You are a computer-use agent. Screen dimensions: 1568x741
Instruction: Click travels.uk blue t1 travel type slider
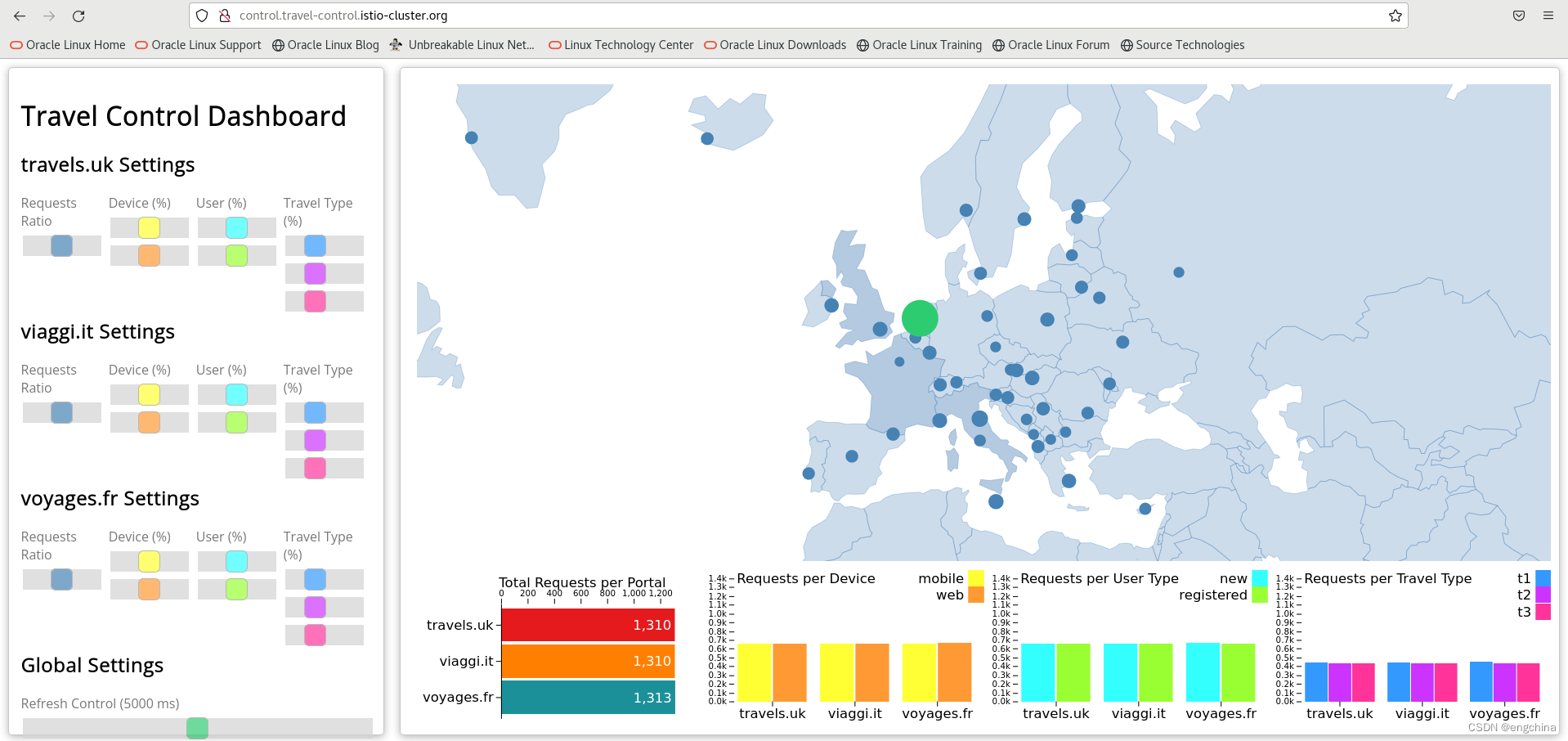315,245
